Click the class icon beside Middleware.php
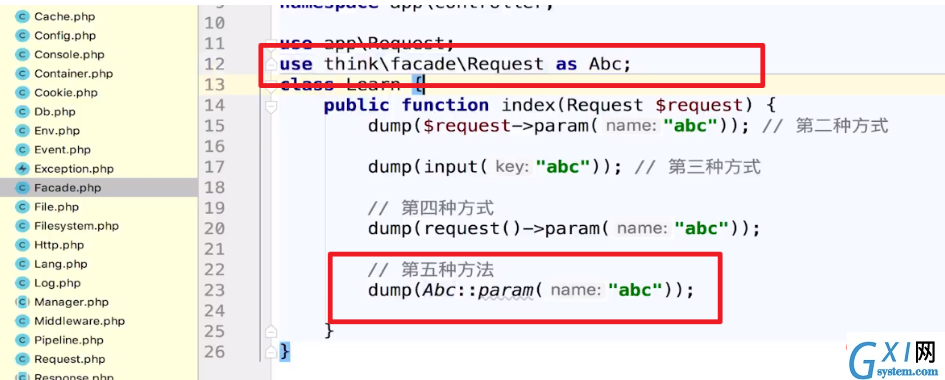945x380 pixels. pos(22,322)
